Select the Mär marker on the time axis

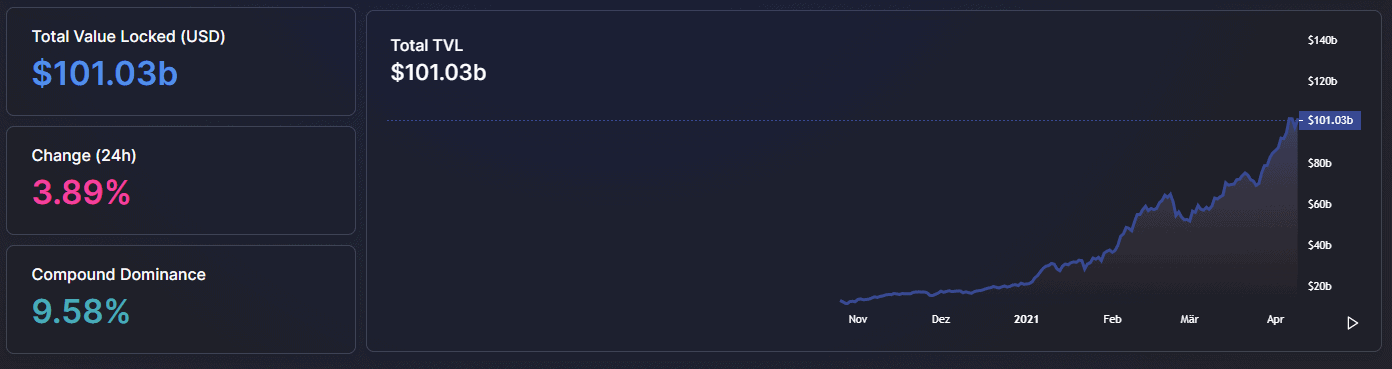1189,320
